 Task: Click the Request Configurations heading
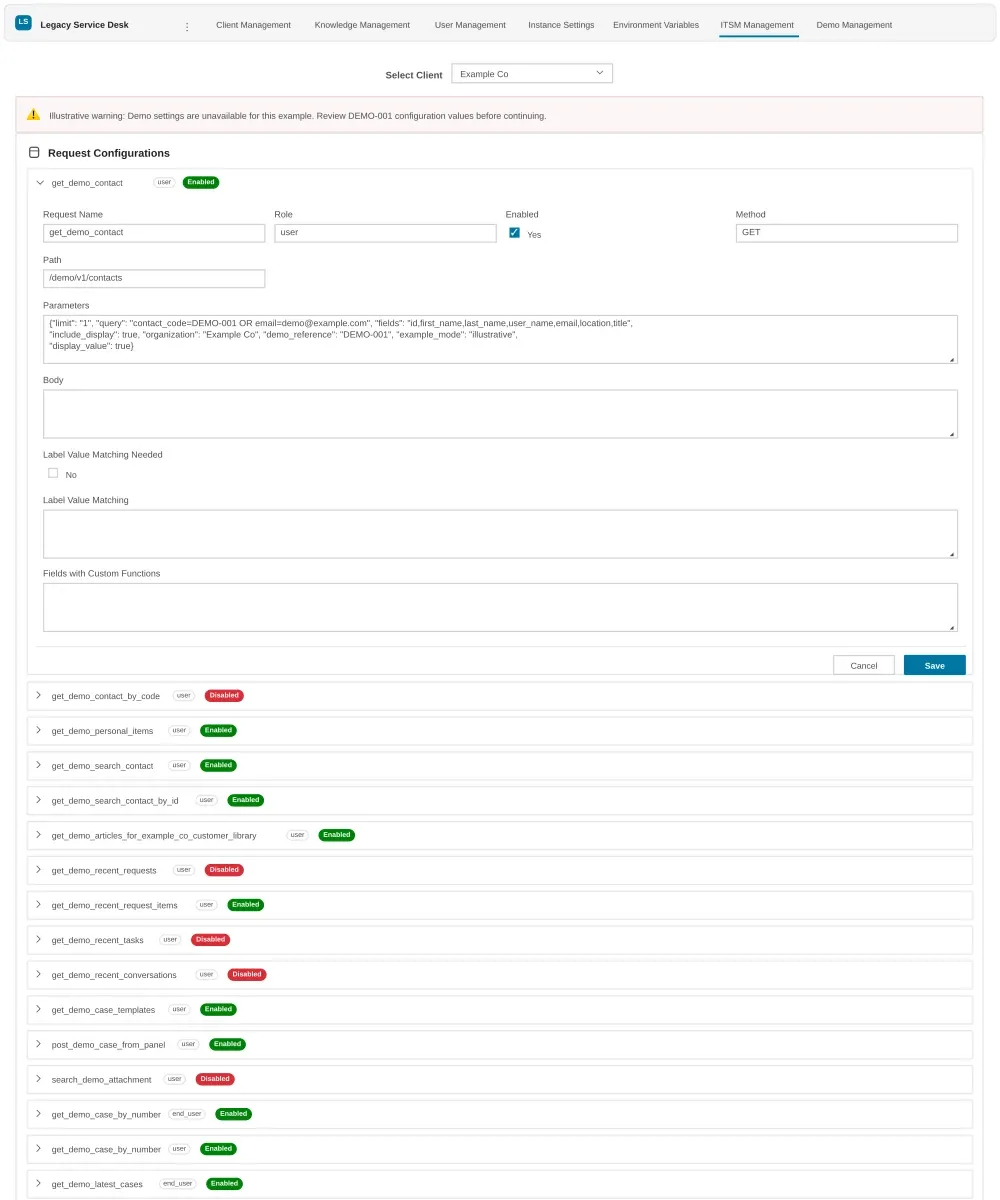point(109,153)
